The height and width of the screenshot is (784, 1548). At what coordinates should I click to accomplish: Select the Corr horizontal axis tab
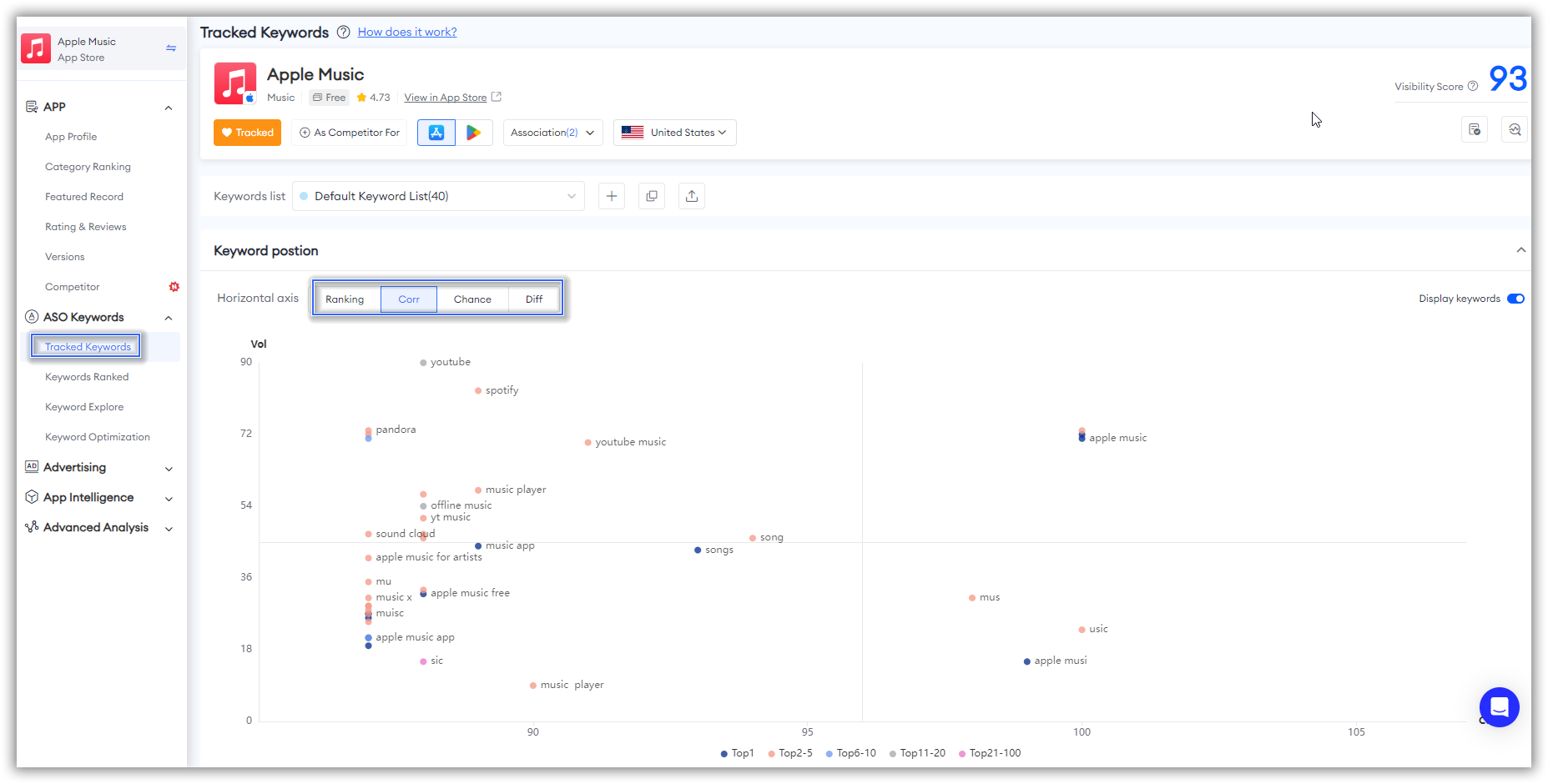click(409, 299)
